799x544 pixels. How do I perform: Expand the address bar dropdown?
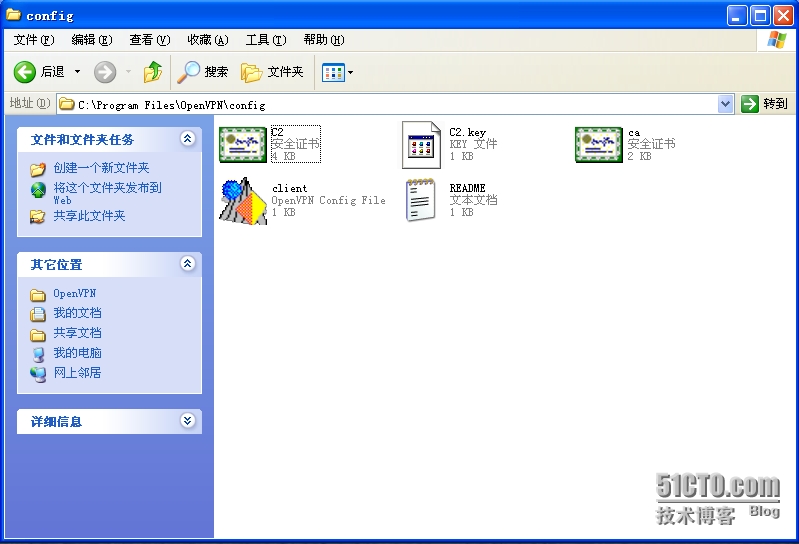point(725,104)
